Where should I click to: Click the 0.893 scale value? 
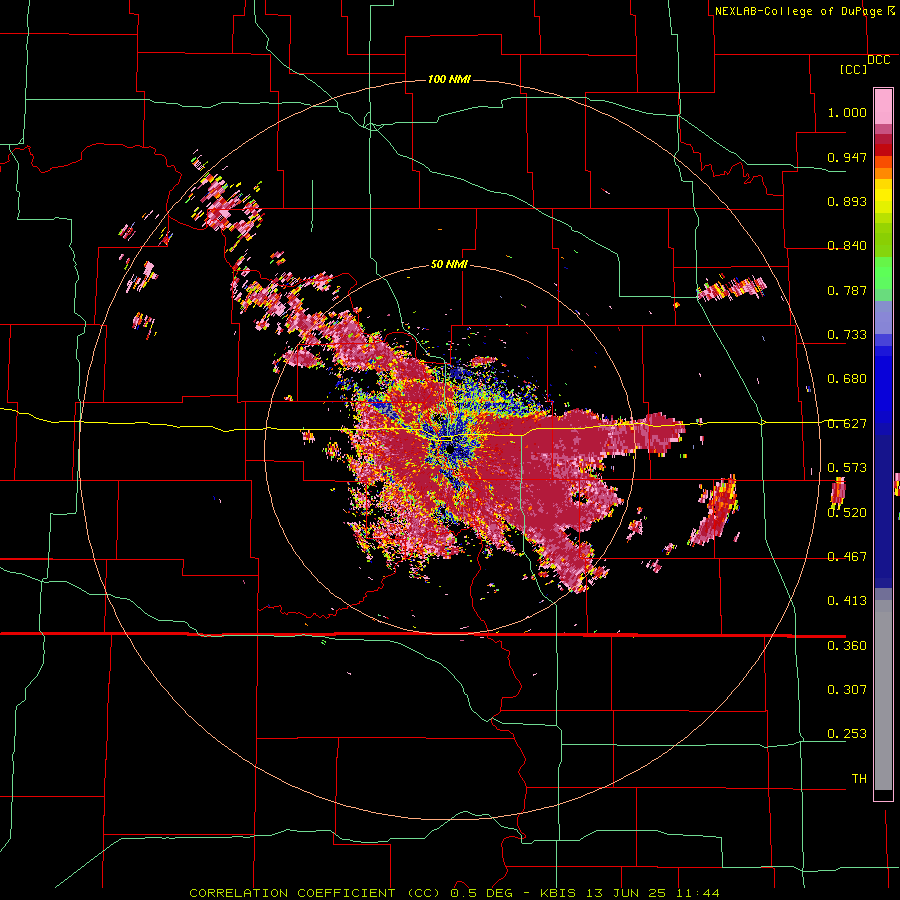coord(847,201)
